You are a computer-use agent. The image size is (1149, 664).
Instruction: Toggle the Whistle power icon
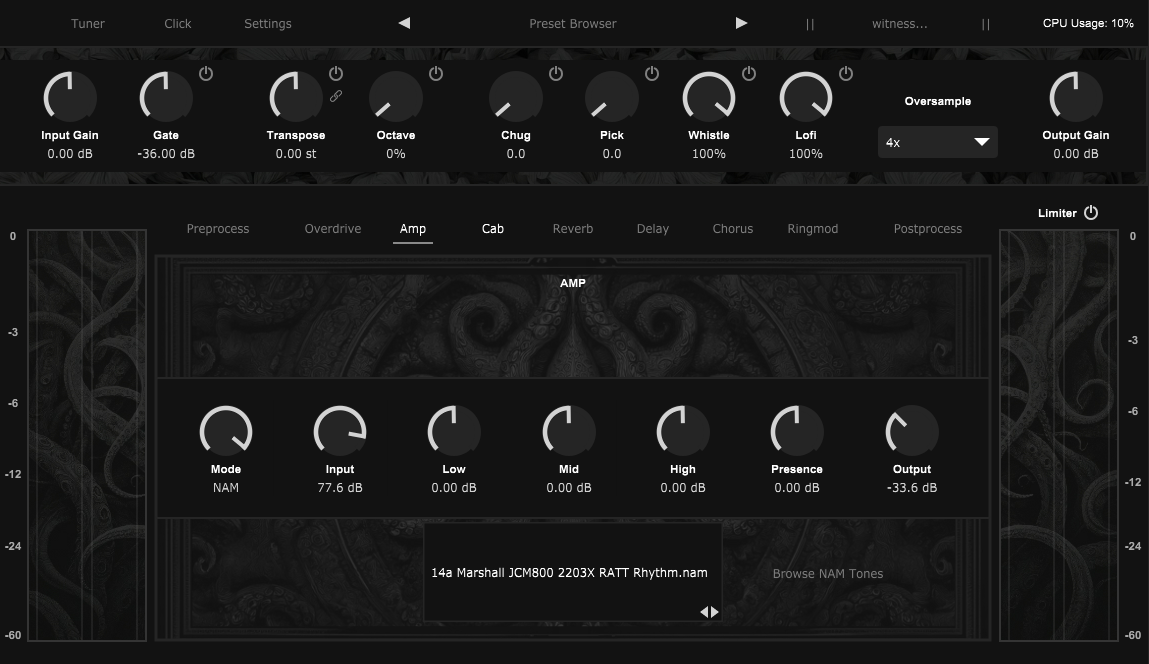[x=749, y=73]
